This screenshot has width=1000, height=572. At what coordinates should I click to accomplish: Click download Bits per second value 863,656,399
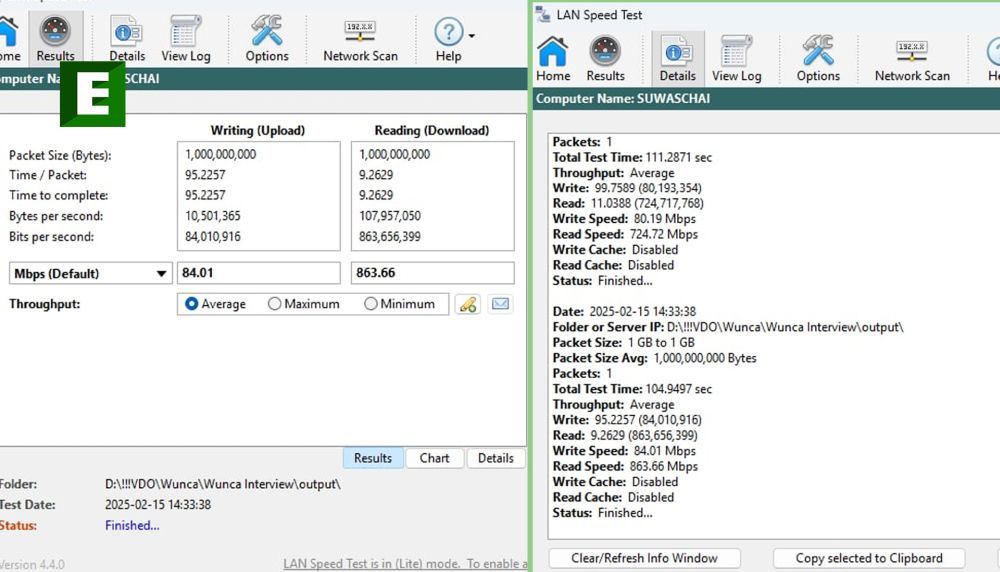point(390,237)
